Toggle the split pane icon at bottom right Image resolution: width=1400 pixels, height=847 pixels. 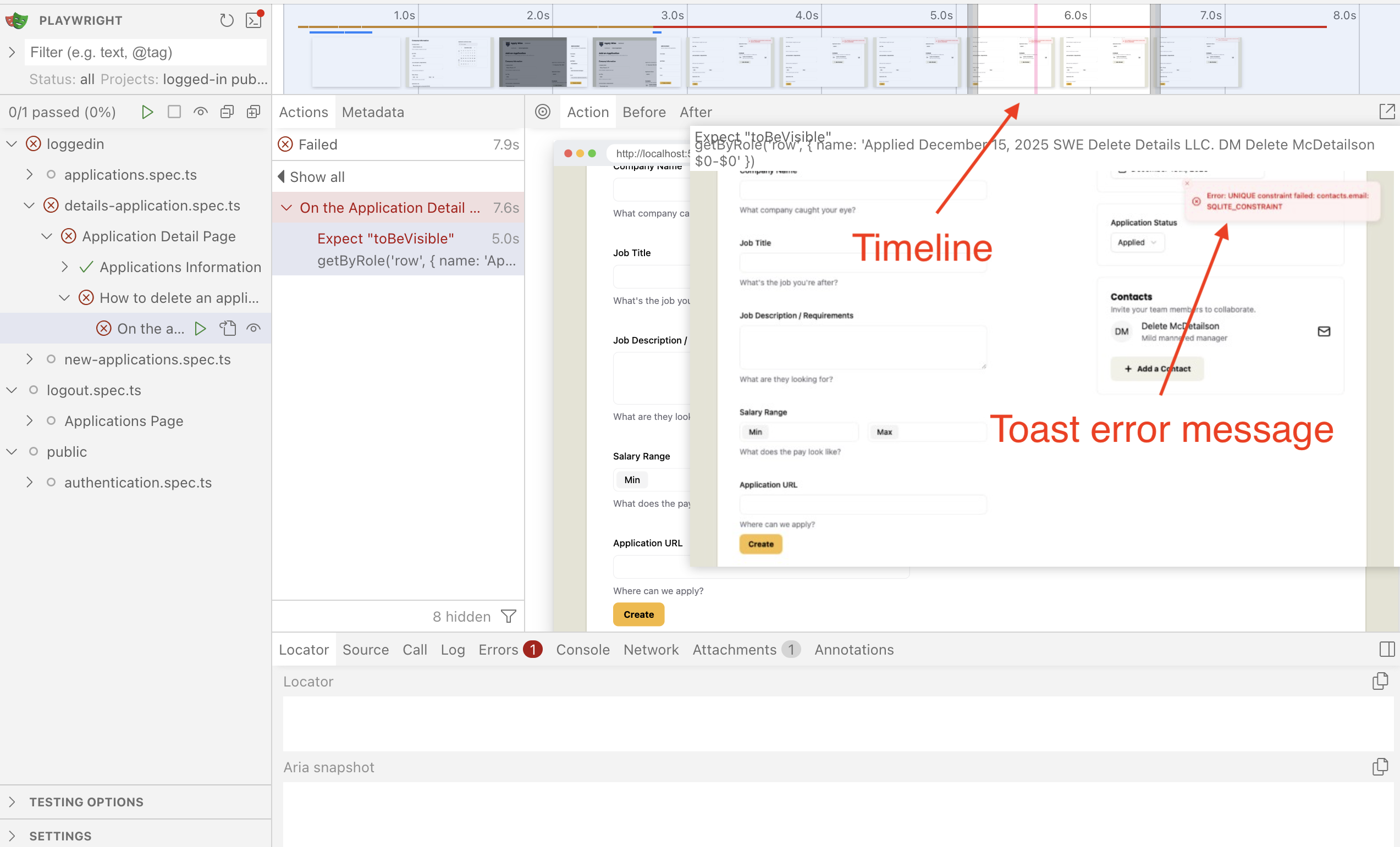coord(1388,649)
